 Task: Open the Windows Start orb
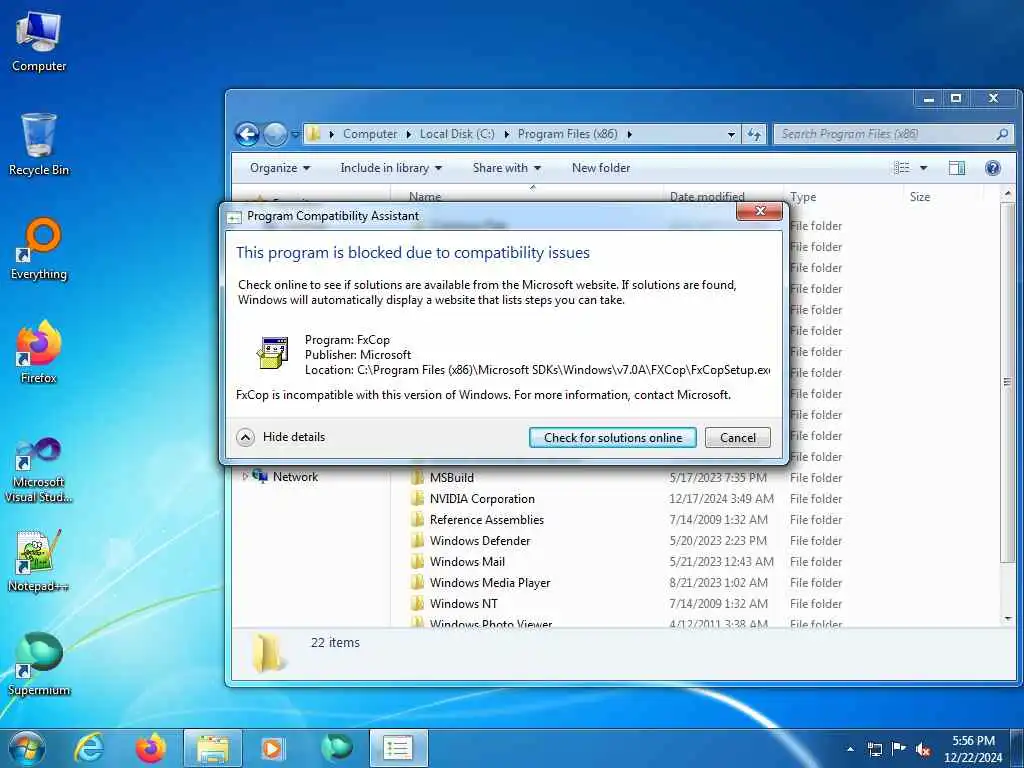coord(27,748)
